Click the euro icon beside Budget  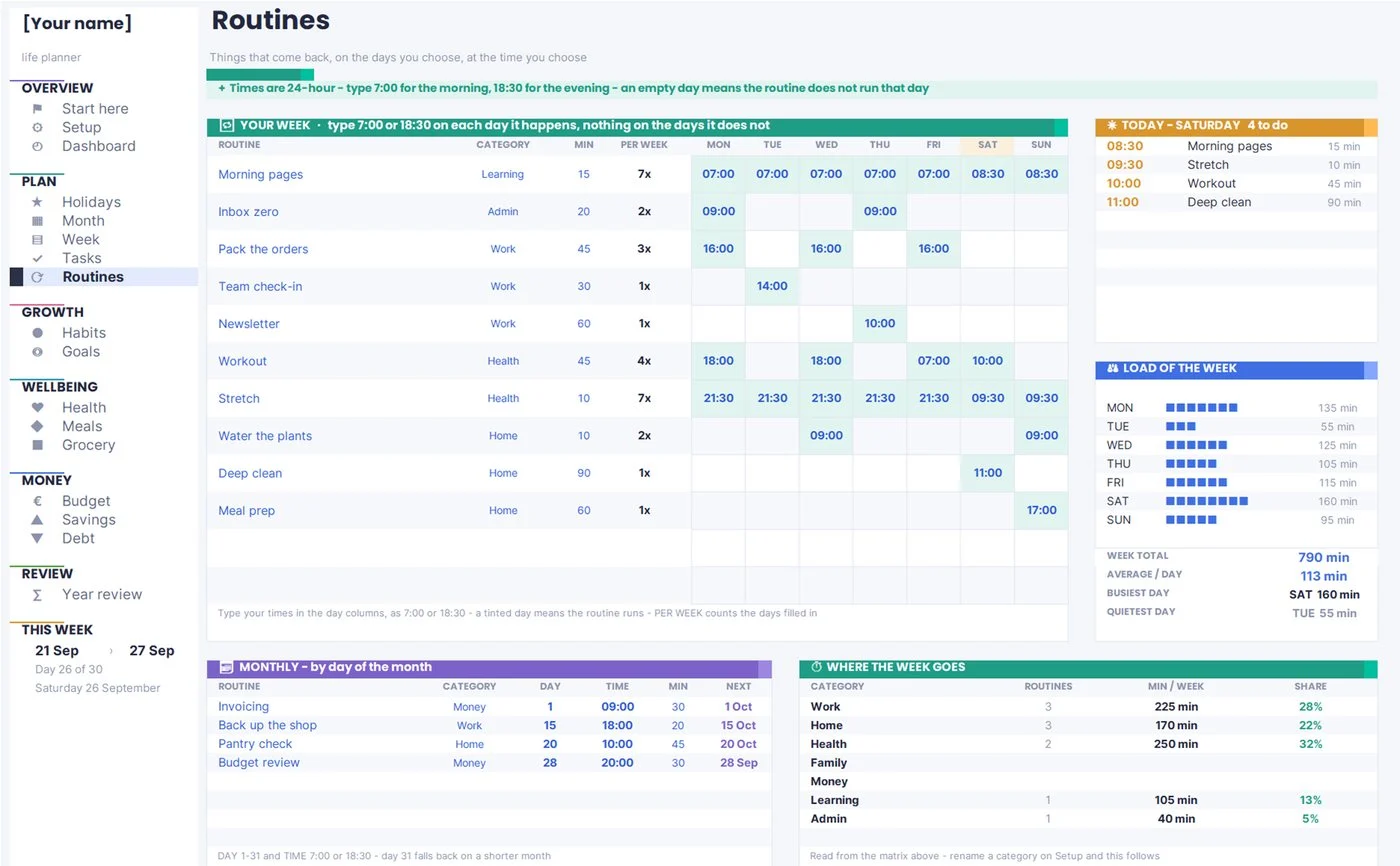coord(37,501)
